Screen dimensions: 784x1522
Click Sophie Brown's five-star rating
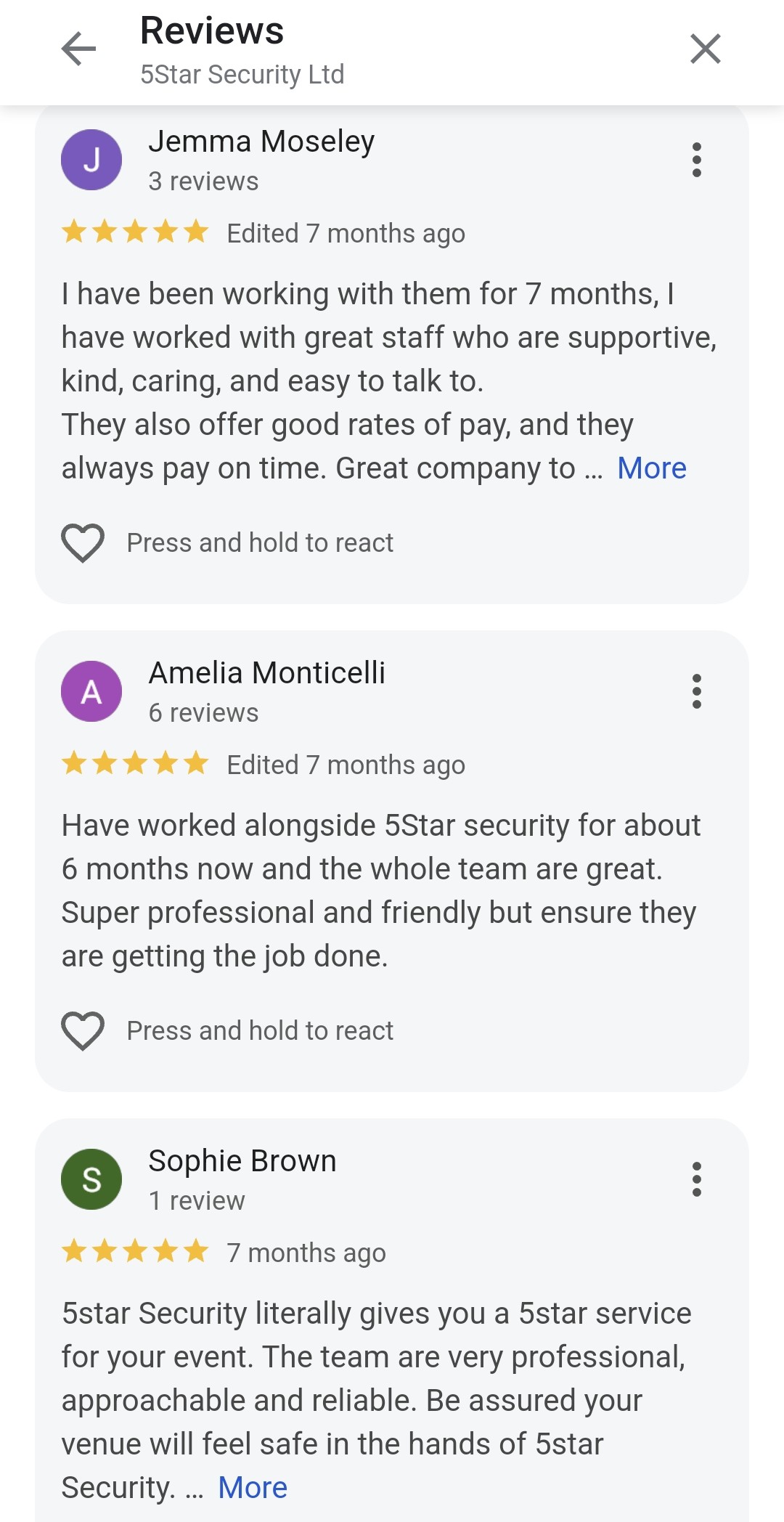point(135,1253)
